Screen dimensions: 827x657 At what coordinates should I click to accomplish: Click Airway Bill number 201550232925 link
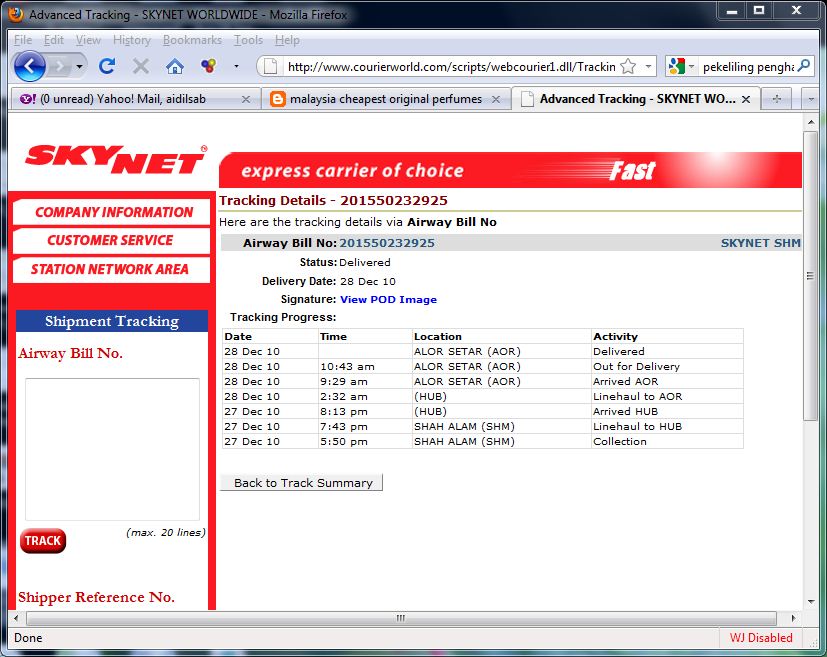pos(387,243)
